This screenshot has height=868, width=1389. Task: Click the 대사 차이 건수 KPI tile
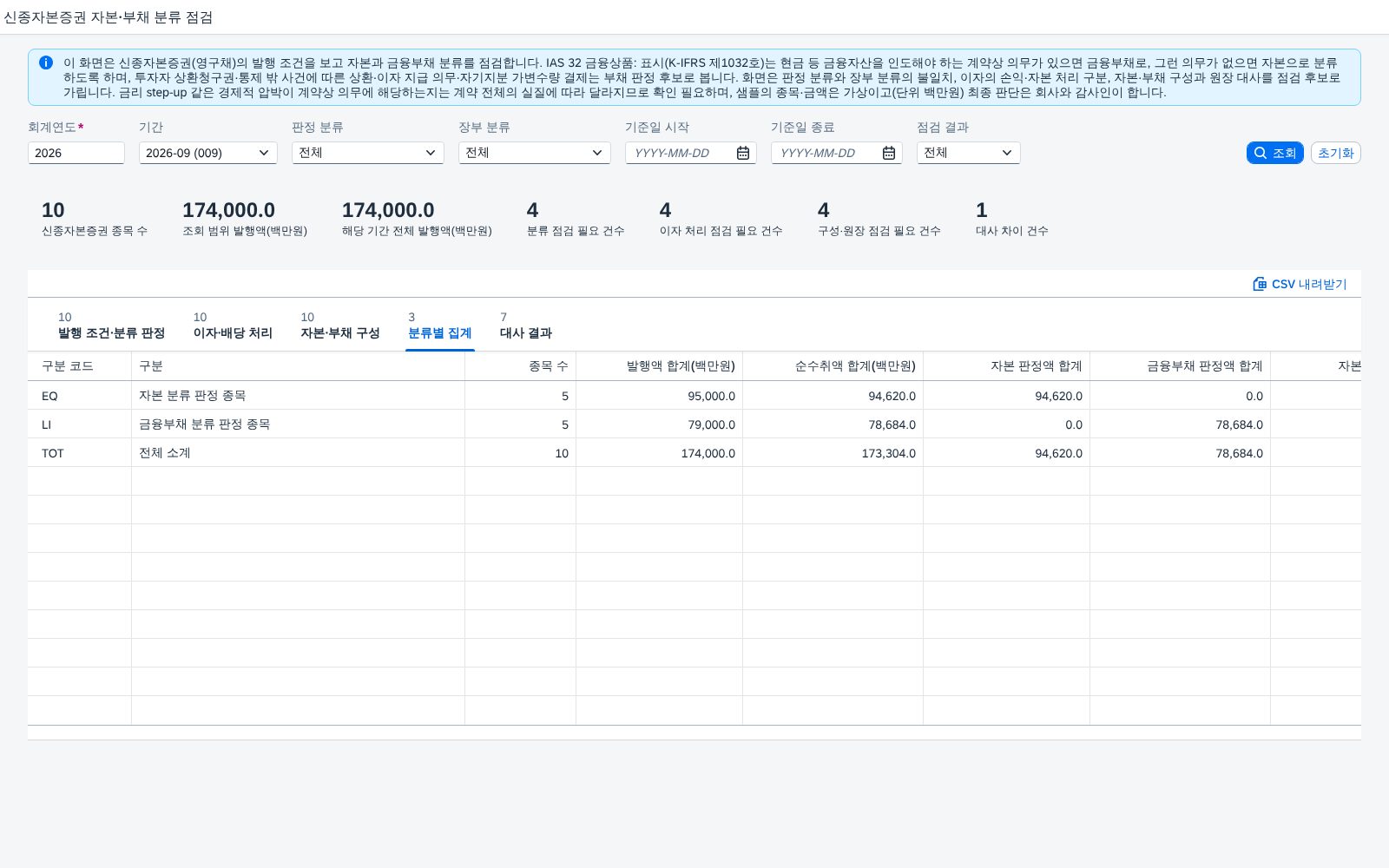(x=1012, y=219)
